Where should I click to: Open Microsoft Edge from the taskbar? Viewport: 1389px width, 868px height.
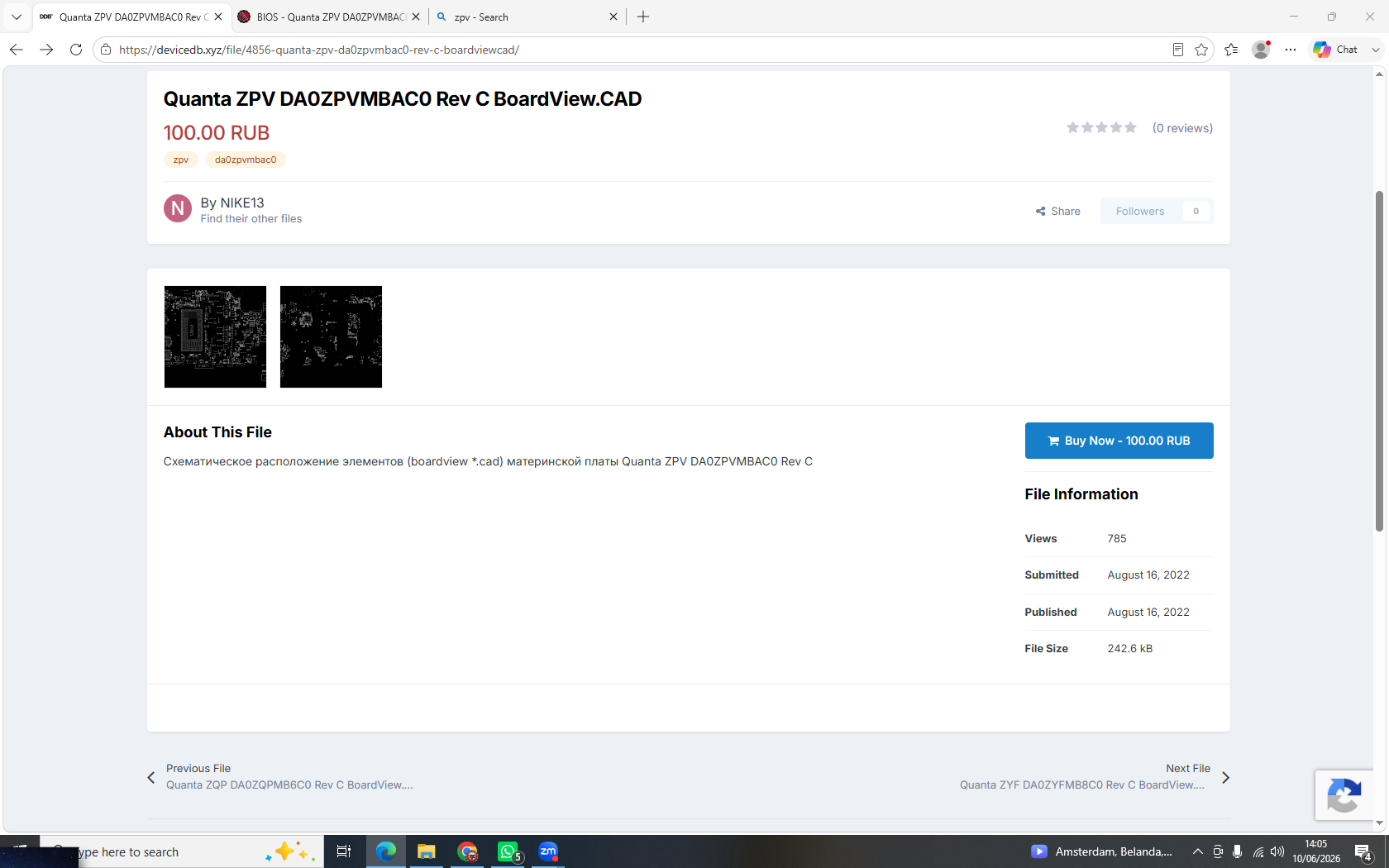tap(385, 851)
